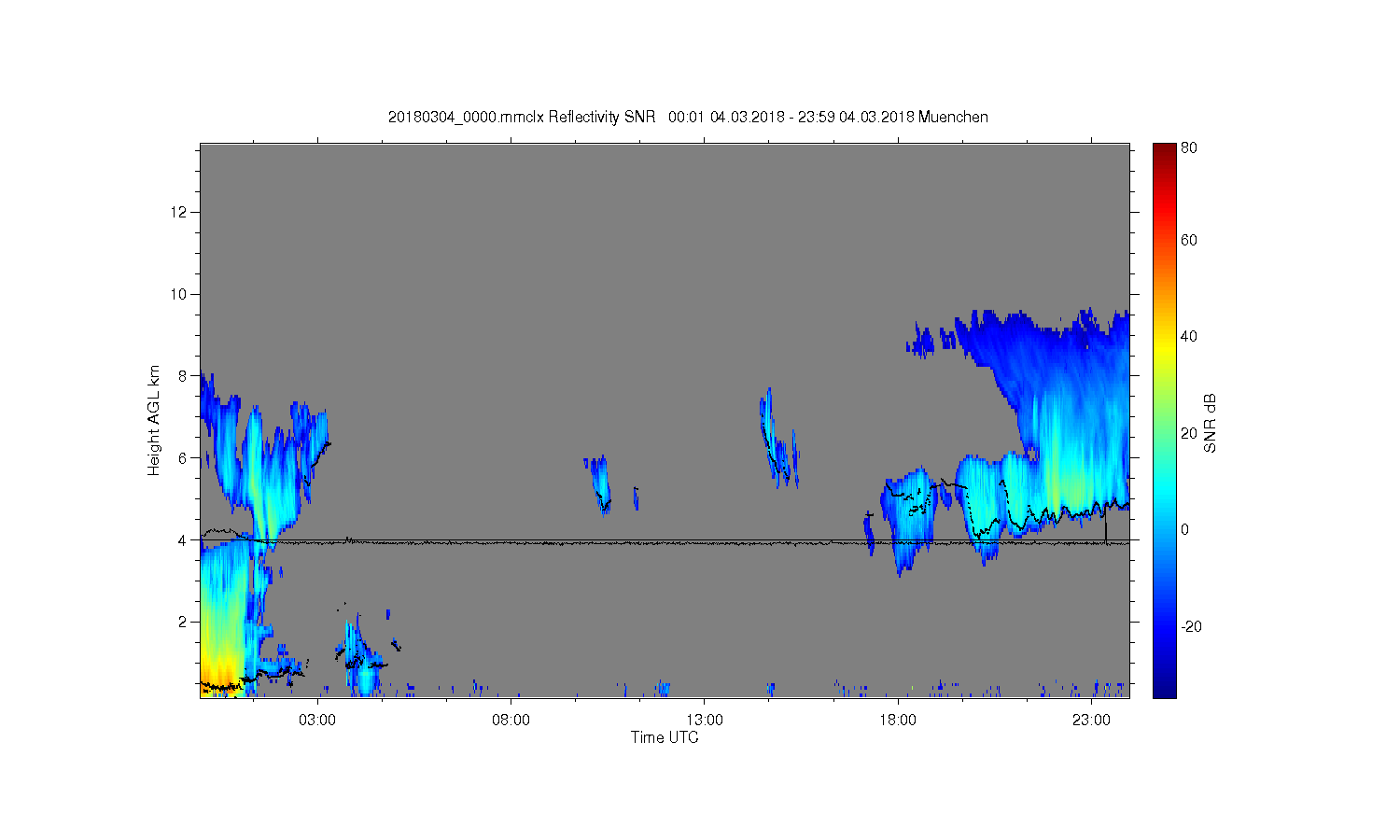Click the colorbar value -20
The image size is (1400, 840).
pyautogui.click(x=1191, y=626)
